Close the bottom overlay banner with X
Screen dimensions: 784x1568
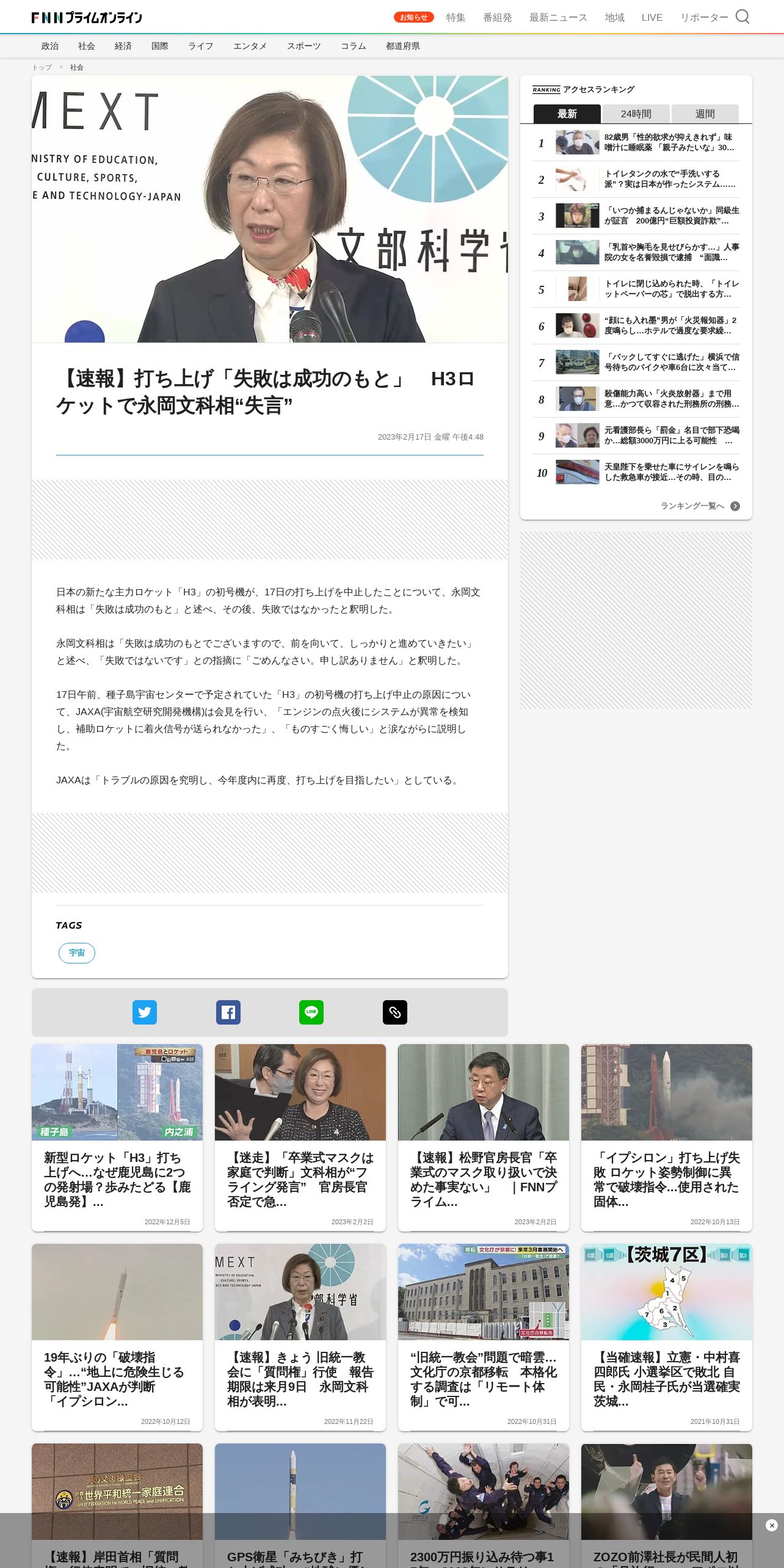tap(772, 1525)
